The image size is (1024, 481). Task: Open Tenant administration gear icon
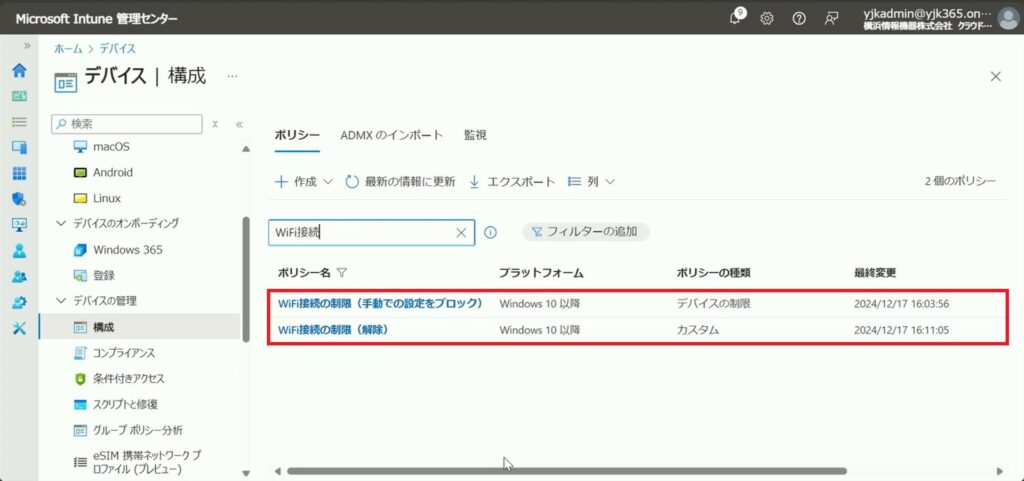coord(20,302)
